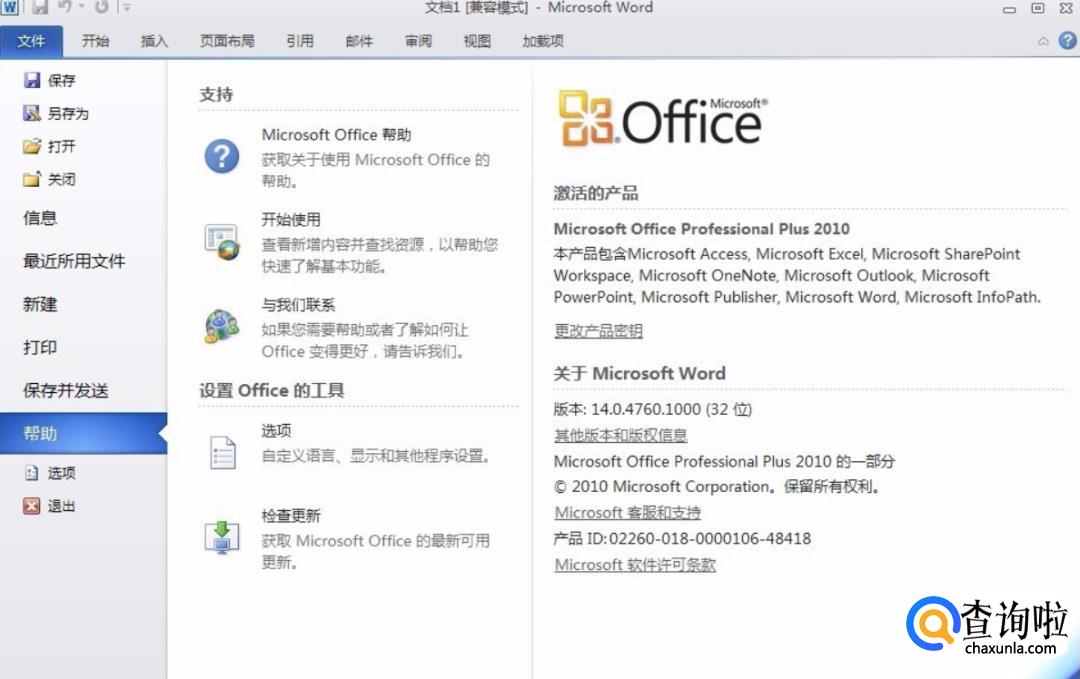The image size is (1080, 679).
Task: Click the 与我们联系 (Contact Us) title
Action: coord(298,305)
